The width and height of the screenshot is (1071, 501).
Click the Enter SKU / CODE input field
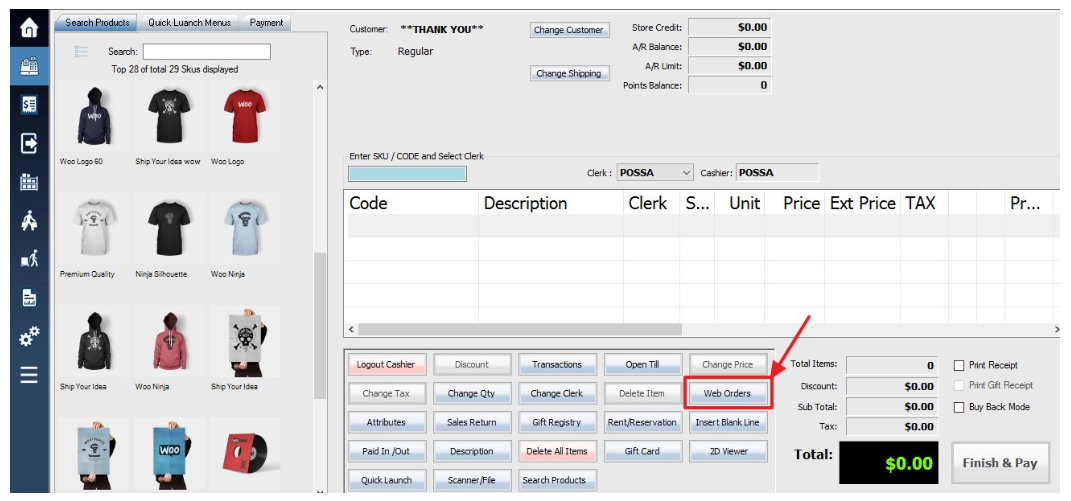point(407,174)
